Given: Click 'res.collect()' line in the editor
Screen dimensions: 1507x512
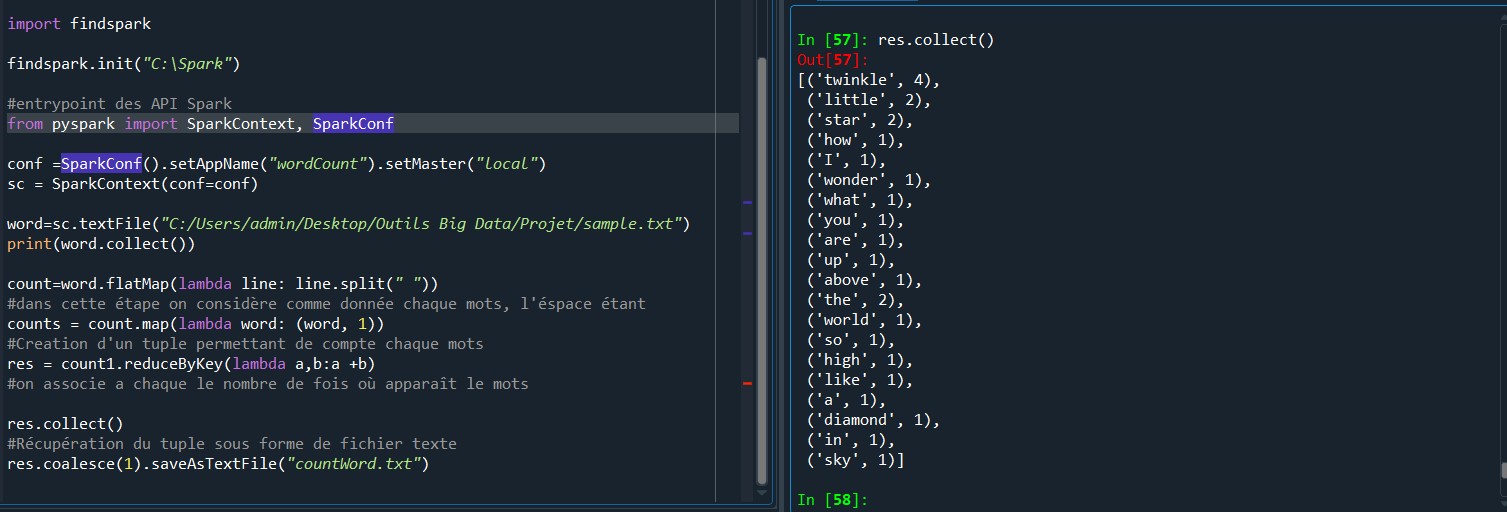Looking at the screenshot, I should 65,424.
